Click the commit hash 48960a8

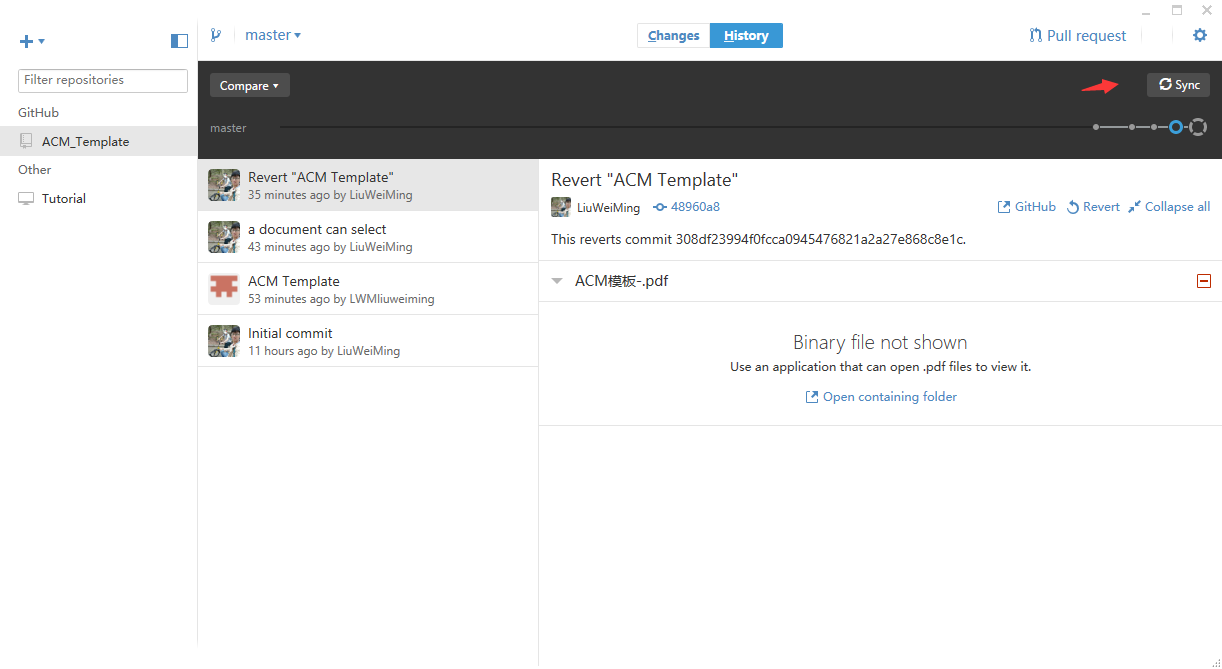(x=695, y=207)
